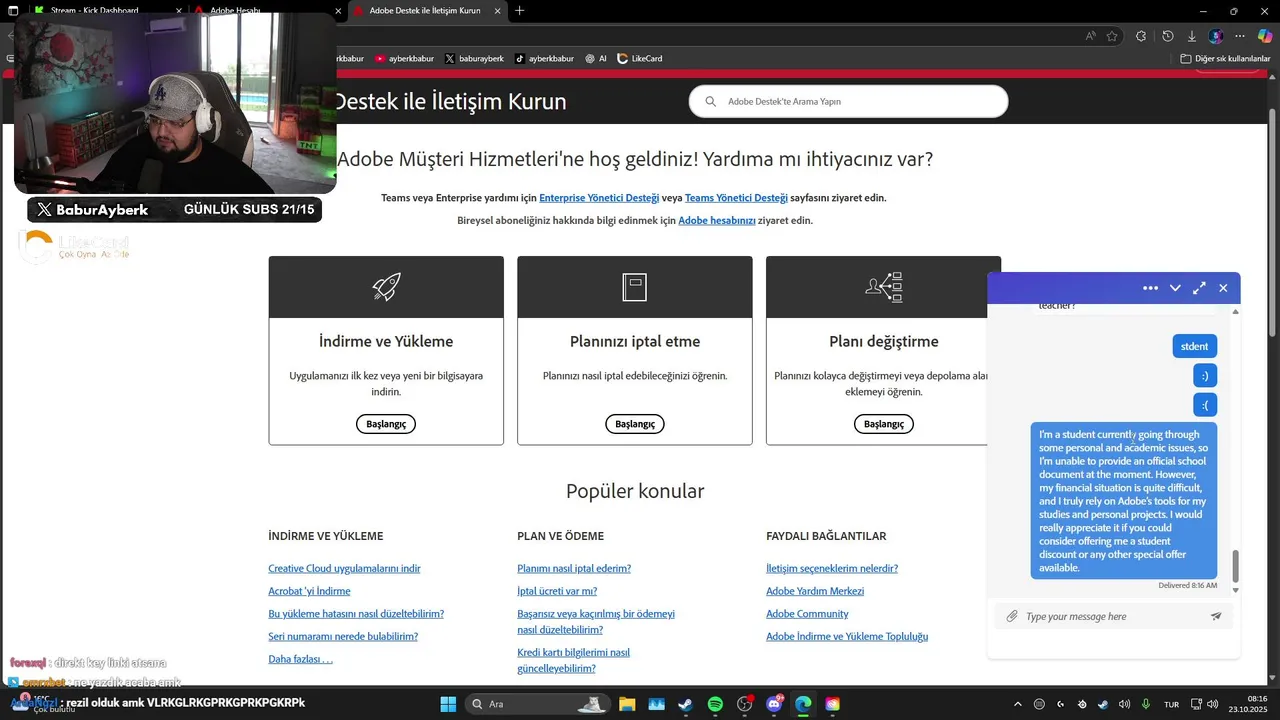The image size is (1280, 720).
Task: Open the browser downloads icon
Action: 1191,36
